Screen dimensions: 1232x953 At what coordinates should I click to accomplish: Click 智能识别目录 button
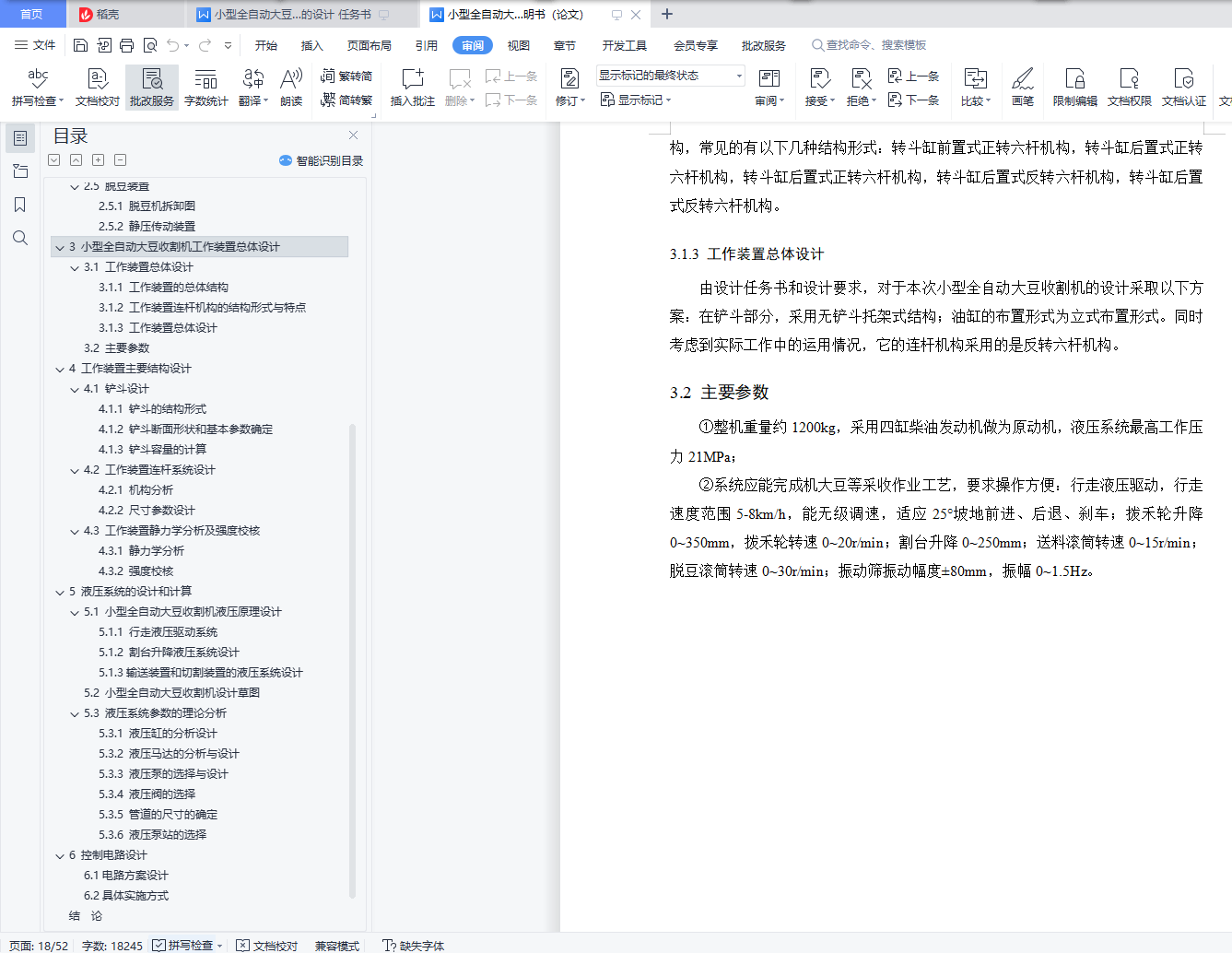point(321,160)
